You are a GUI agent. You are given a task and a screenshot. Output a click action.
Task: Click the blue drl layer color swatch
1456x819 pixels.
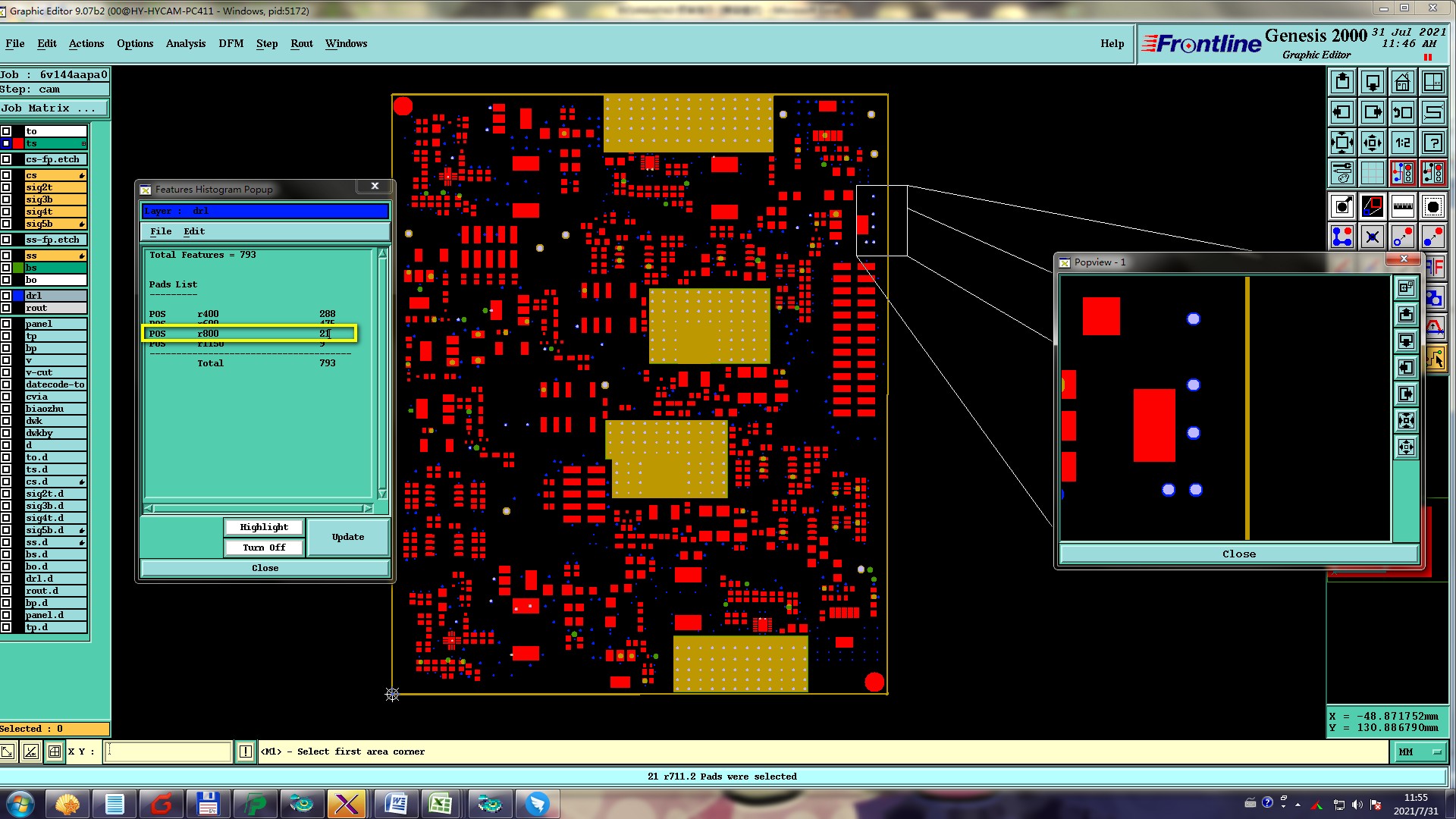click(18, 296)
